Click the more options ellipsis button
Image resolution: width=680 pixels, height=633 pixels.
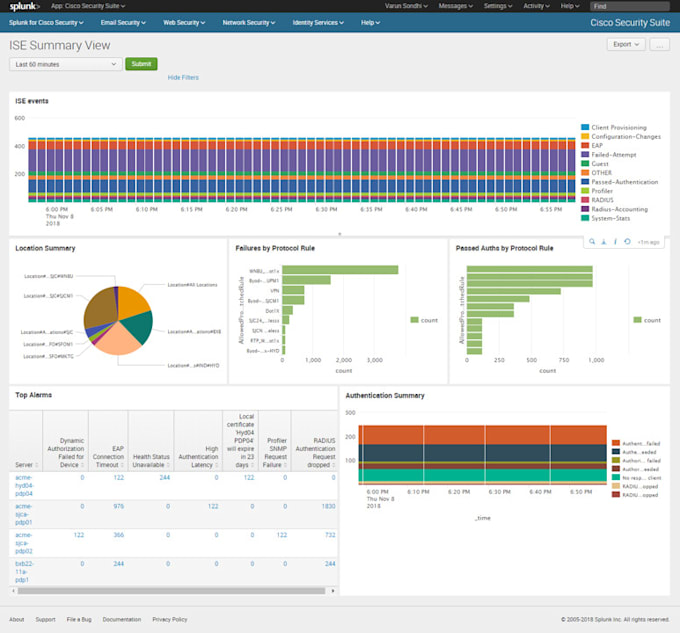tap(659, 44)
